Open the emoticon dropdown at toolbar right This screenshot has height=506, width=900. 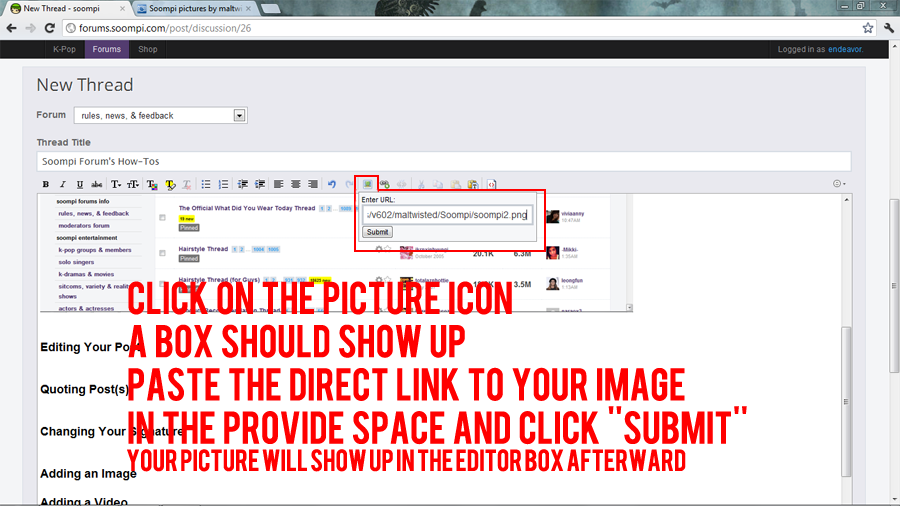839,184
